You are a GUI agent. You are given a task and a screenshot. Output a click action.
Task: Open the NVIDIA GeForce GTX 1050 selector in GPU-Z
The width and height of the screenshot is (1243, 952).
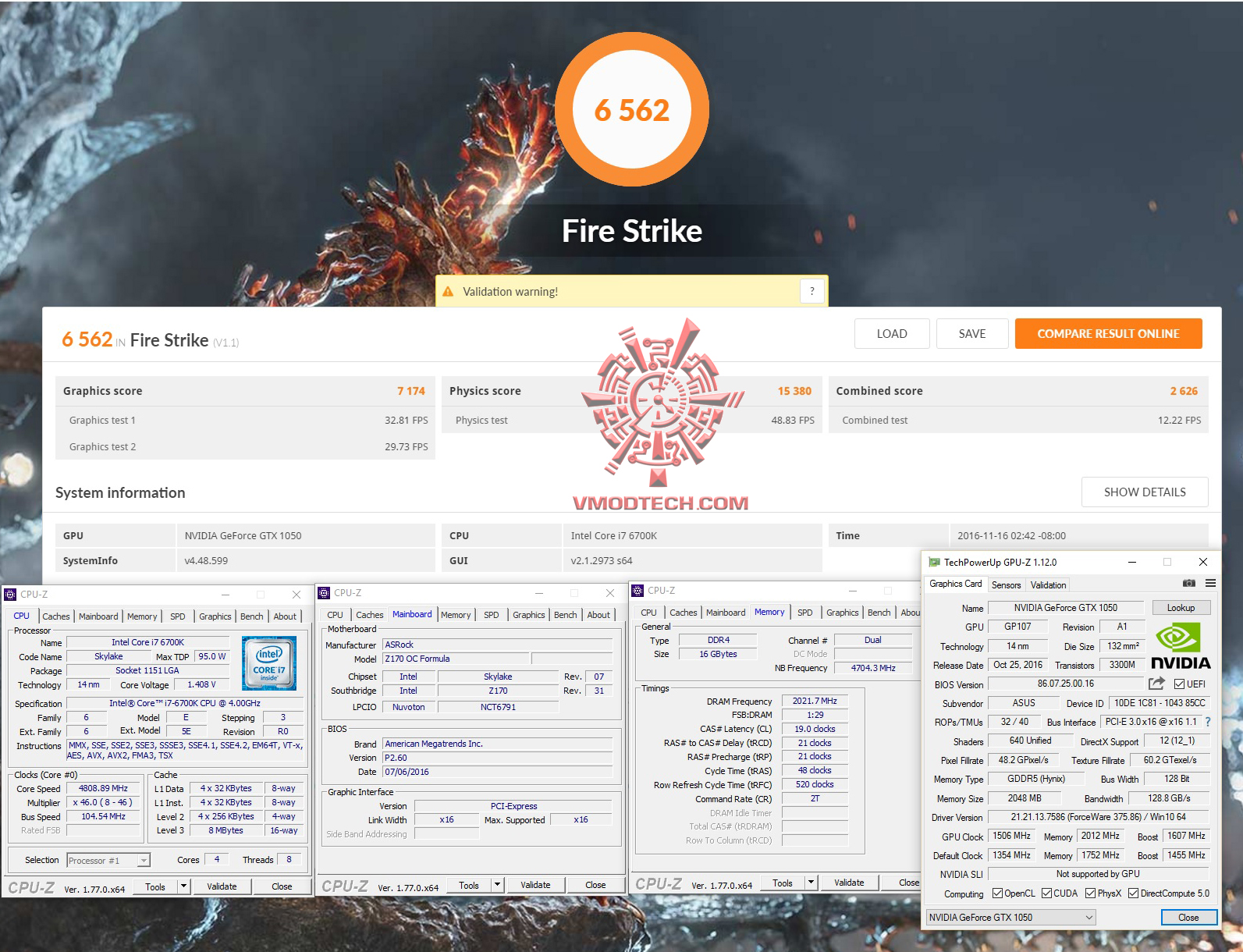click(1010, 918)
